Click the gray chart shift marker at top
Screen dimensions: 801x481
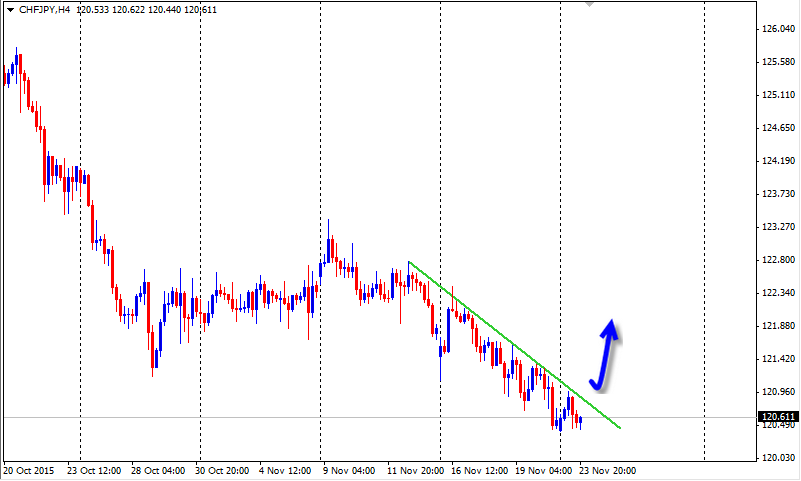coord(590,4)
